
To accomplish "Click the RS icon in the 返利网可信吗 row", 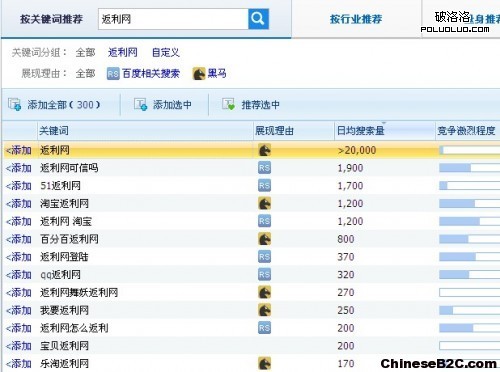I will [264, 168].
